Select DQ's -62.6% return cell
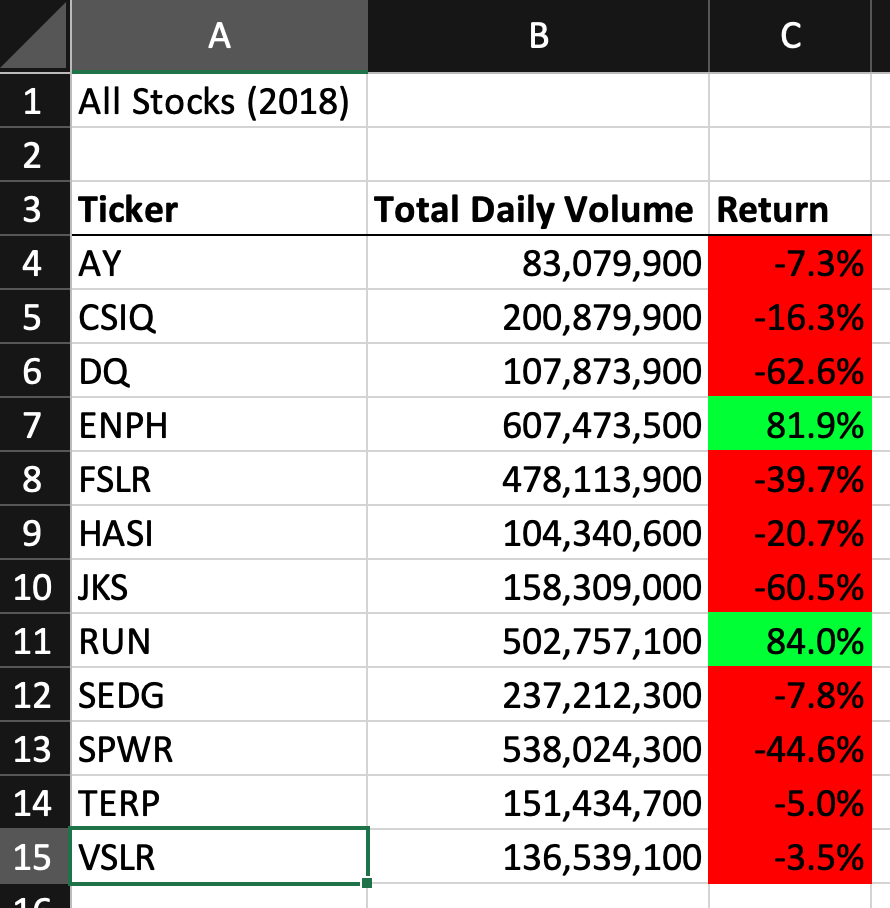The width and height of the screenshot is (890, 908). click(x=790, y=371)
